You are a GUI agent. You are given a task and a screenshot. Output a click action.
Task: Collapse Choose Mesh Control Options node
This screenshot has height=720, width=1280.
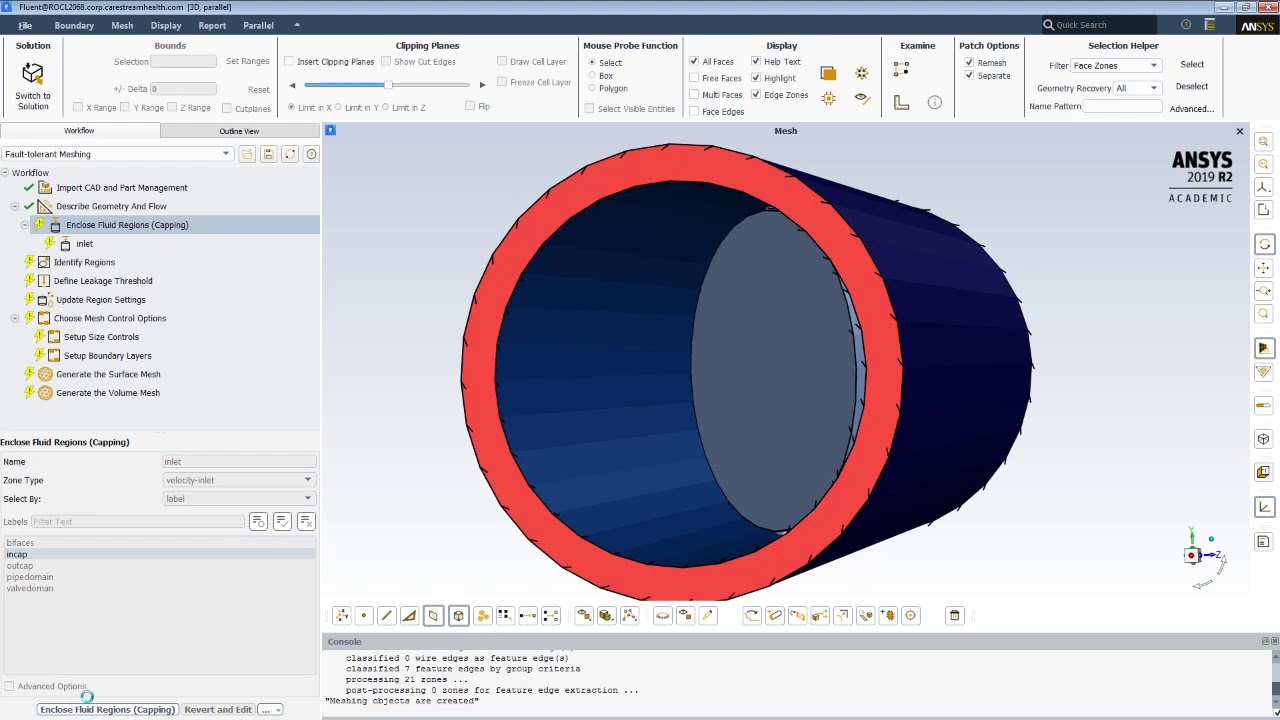coord(15,318)
